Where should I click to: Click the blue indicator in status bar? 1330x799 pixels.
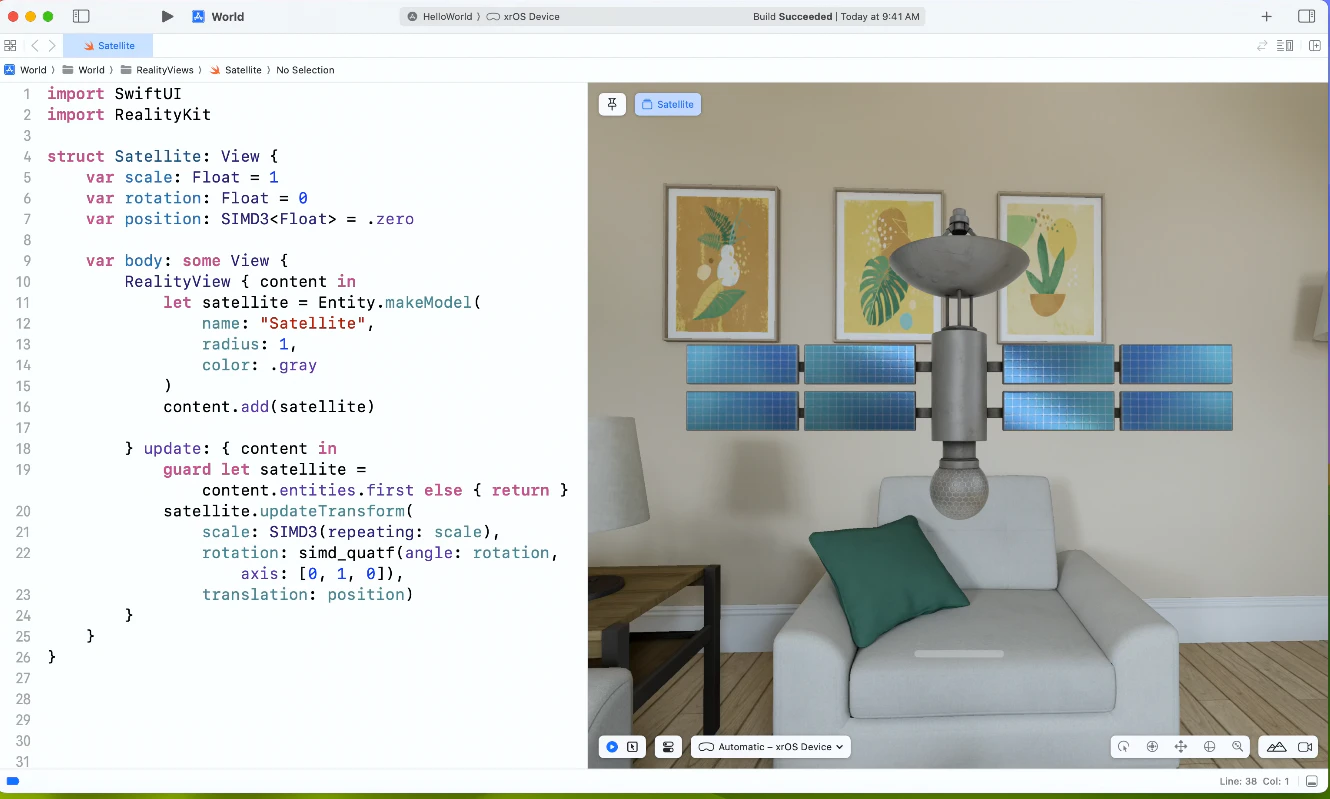(x=13, y=781)
